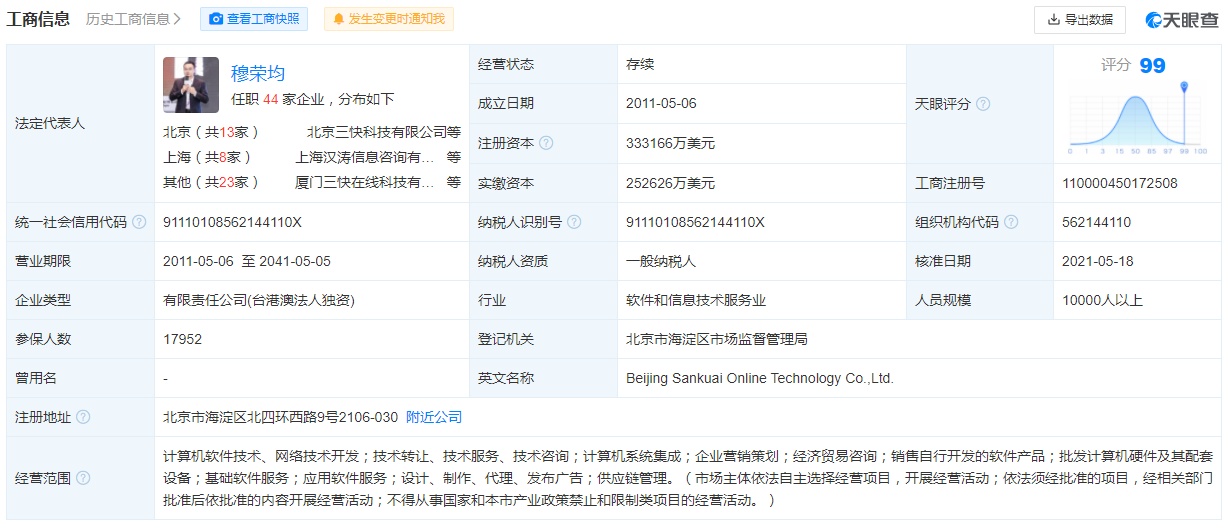1228x531 pixels.
Task: Click help icon next to 统一社会信用代码
Action: pyautogui.click(x=139, y=222)
